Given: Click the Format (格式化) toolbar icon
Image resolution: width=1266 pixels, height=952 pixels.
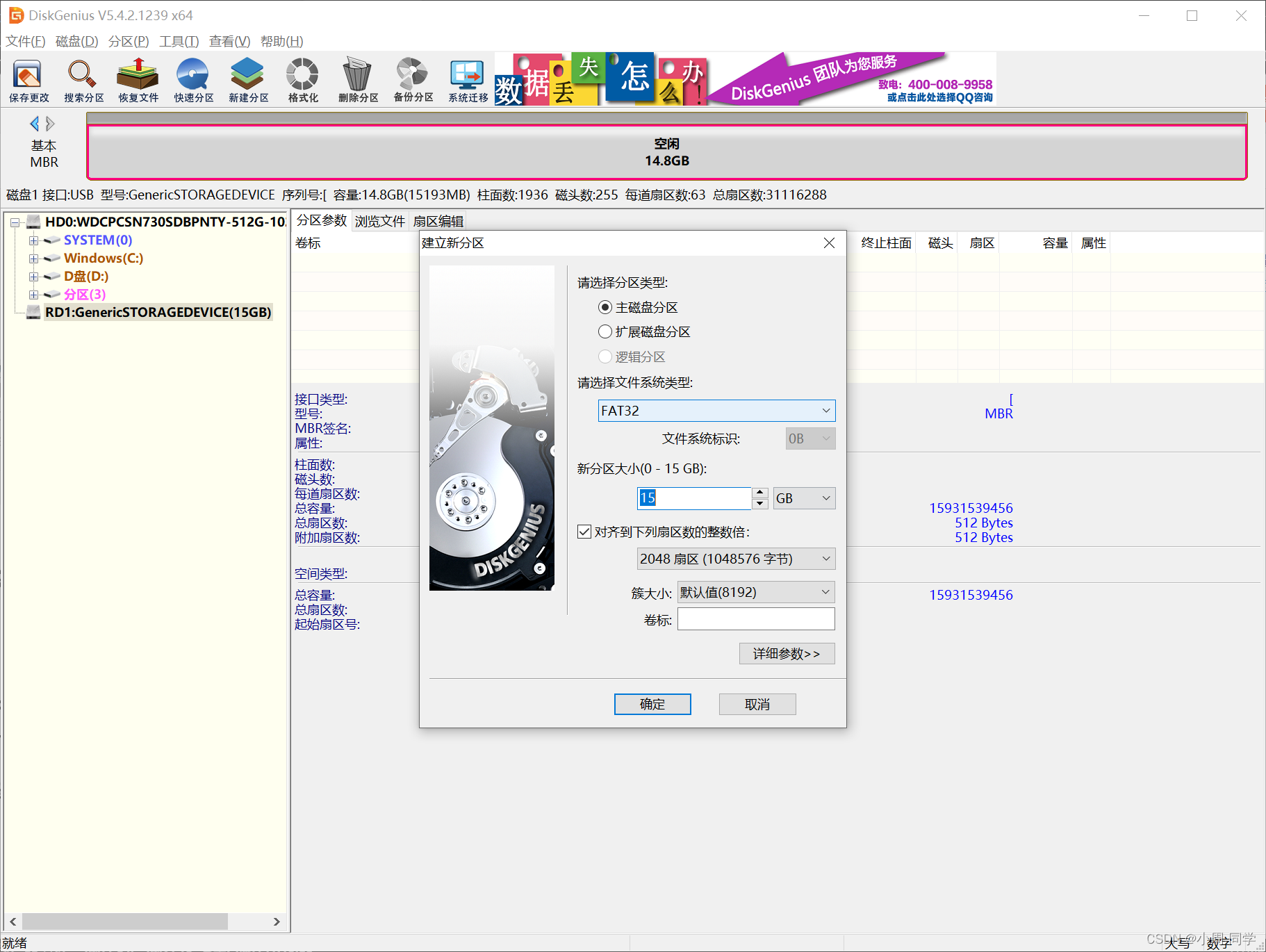Looking at the screenshot, I should pyautogui.click(x=303, y=81).
